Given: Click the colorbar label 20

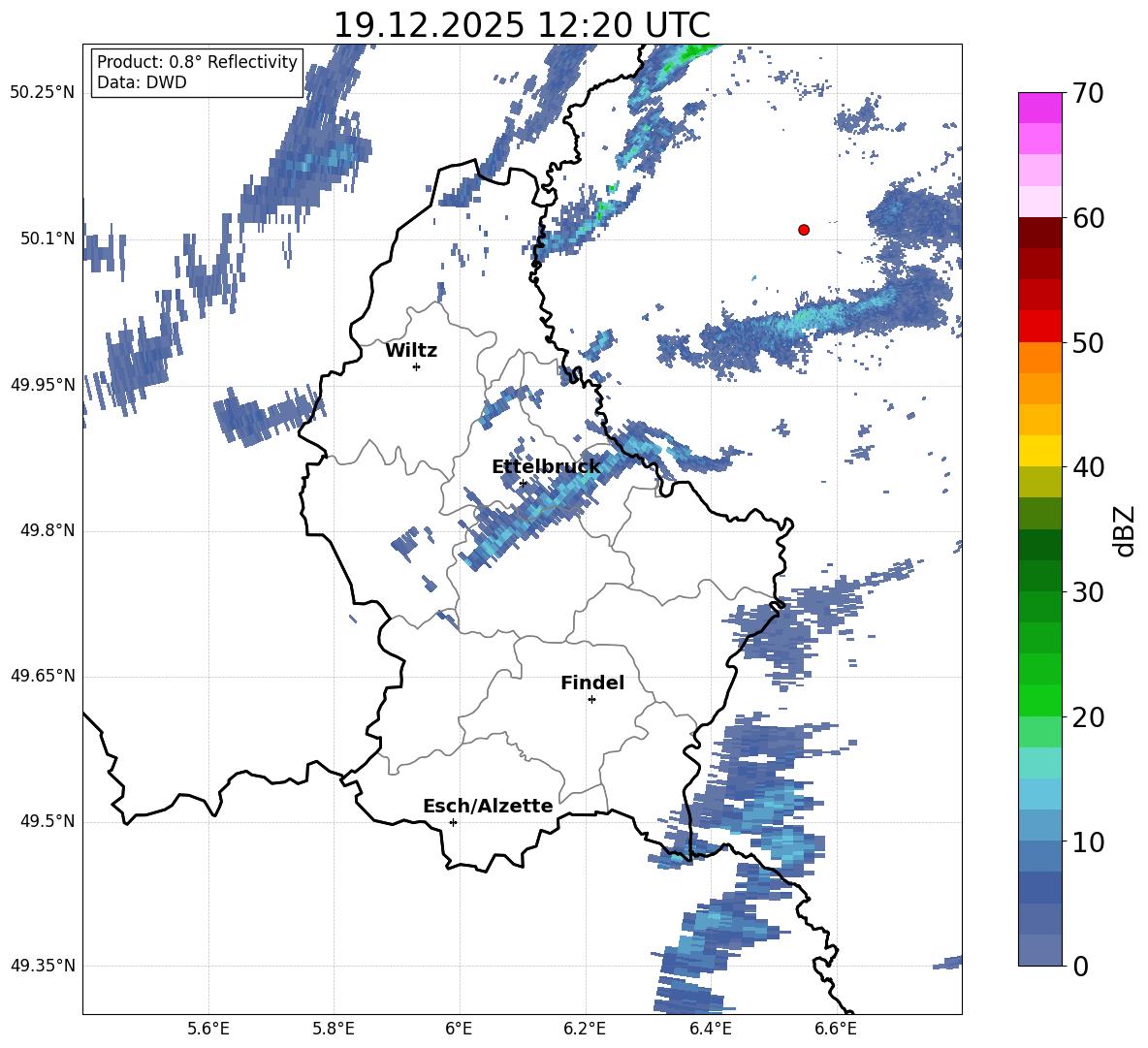Looking at the screenshot, I should (x=1088, y=717).
